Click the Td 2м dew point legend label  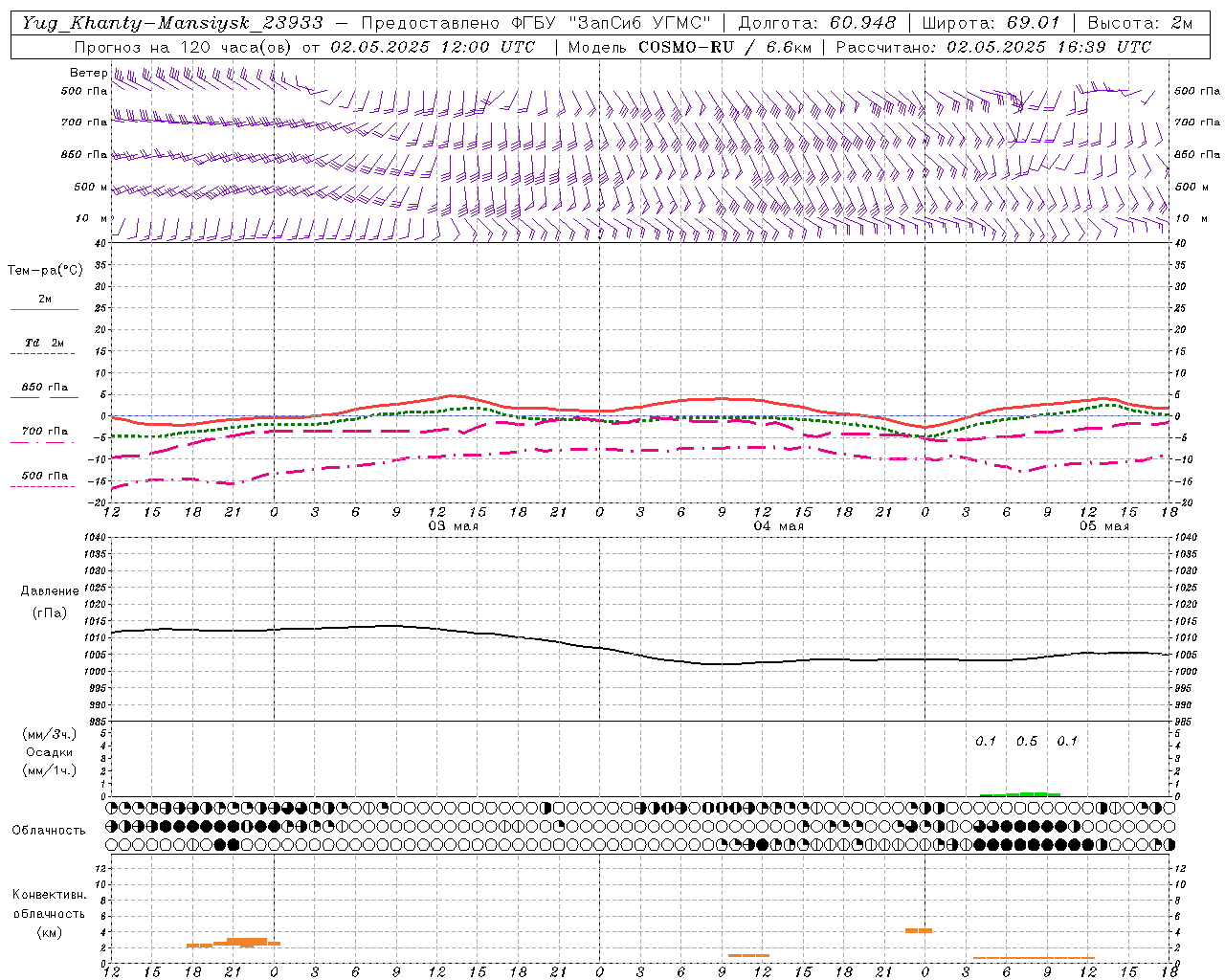44,343
